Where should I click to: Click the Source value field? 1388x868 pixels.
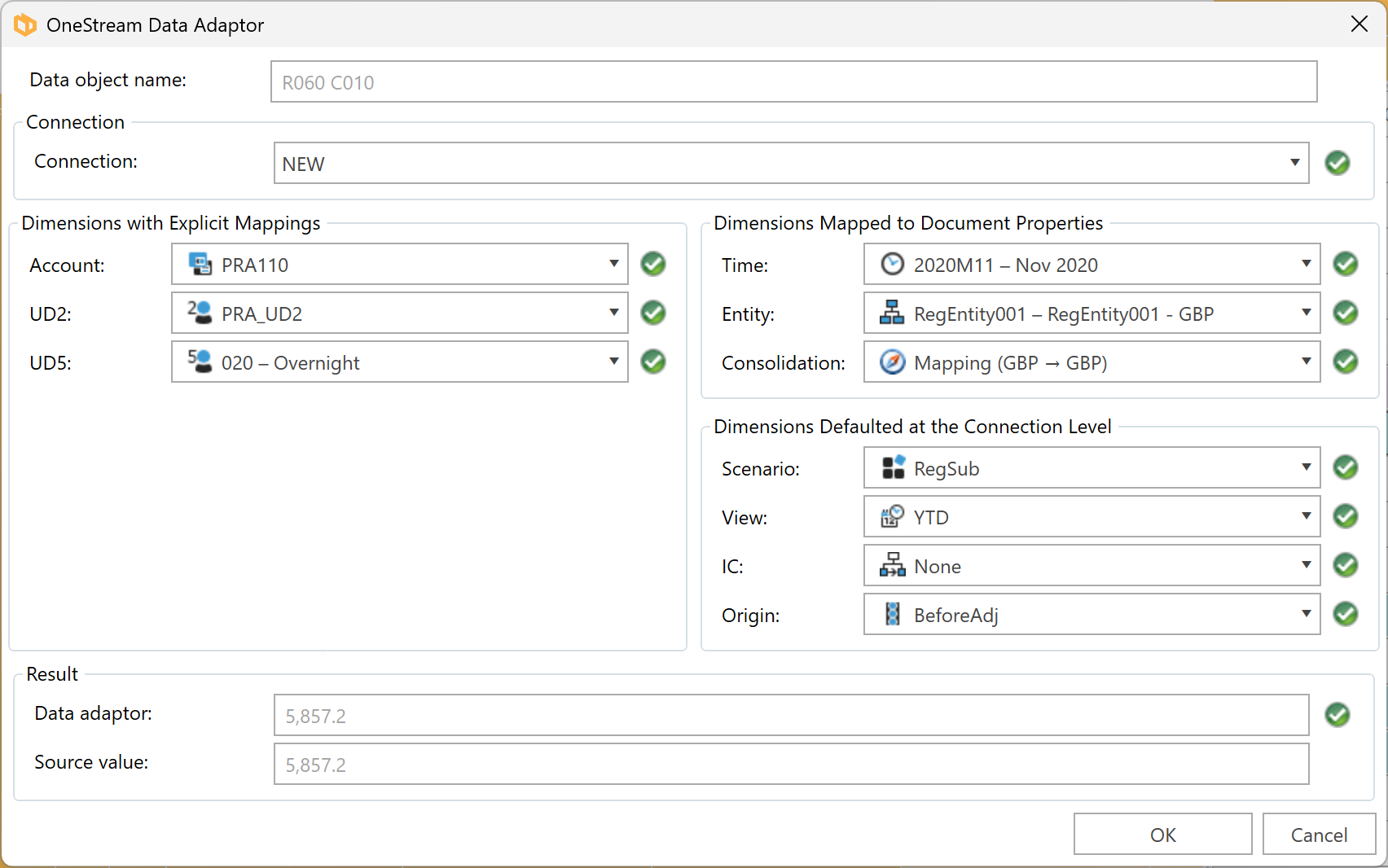791,764
